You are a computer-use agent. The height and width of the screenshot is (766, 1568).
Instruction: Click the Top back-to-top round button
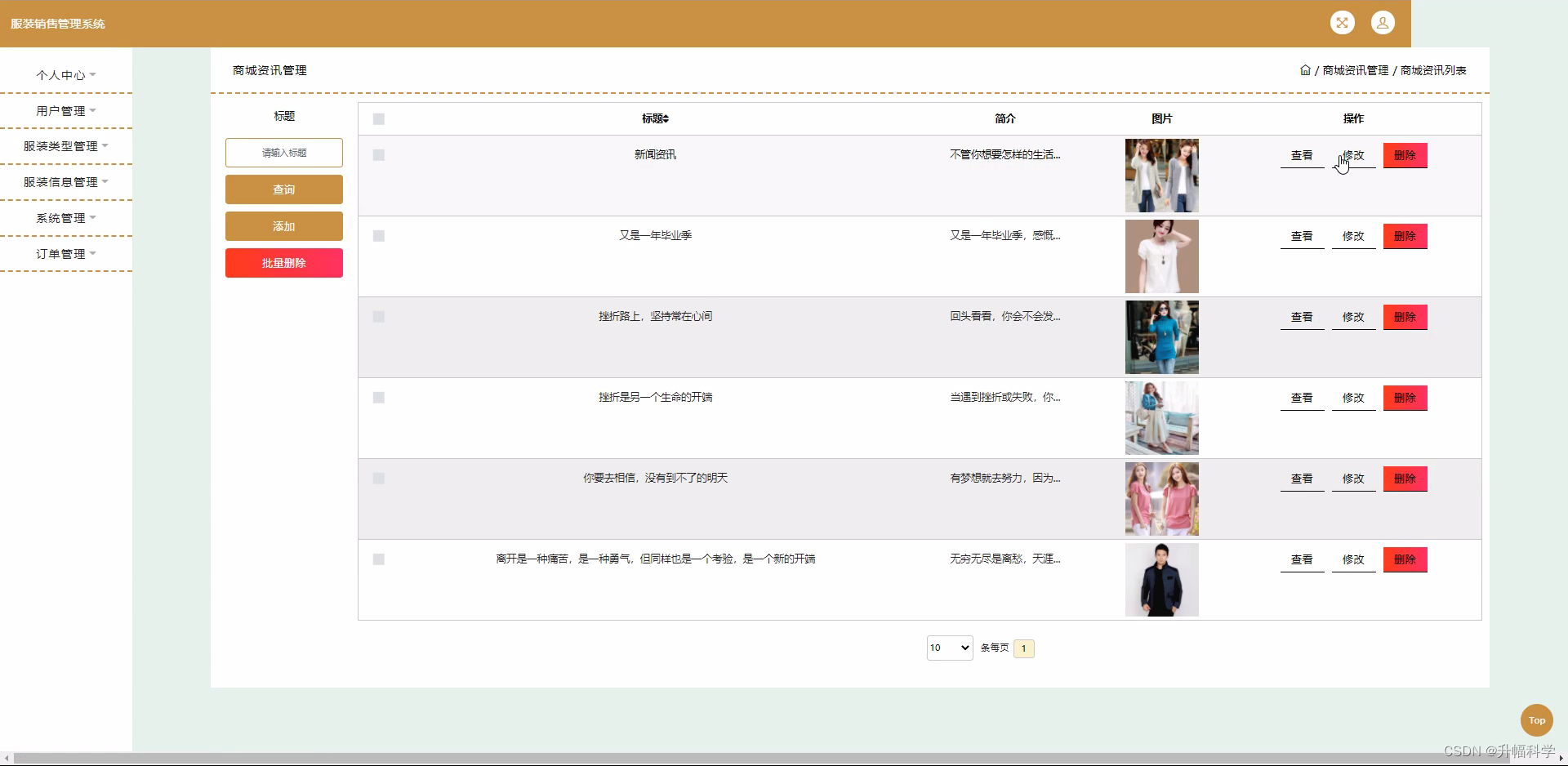point(1536,720)
